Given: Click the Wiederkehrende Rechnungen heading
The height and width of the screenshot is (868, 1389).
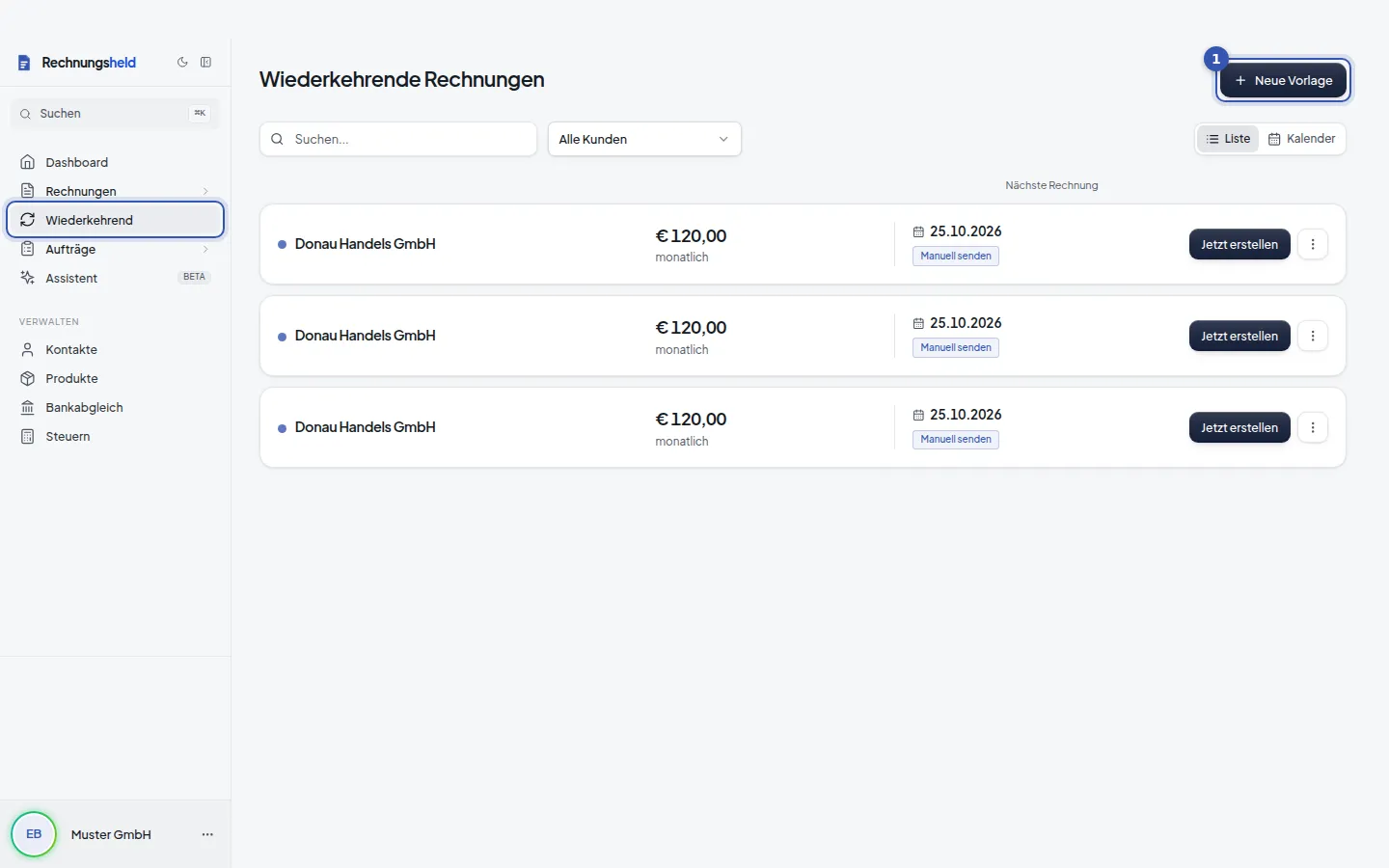Looking at the screenshot, I should [401, 79].
